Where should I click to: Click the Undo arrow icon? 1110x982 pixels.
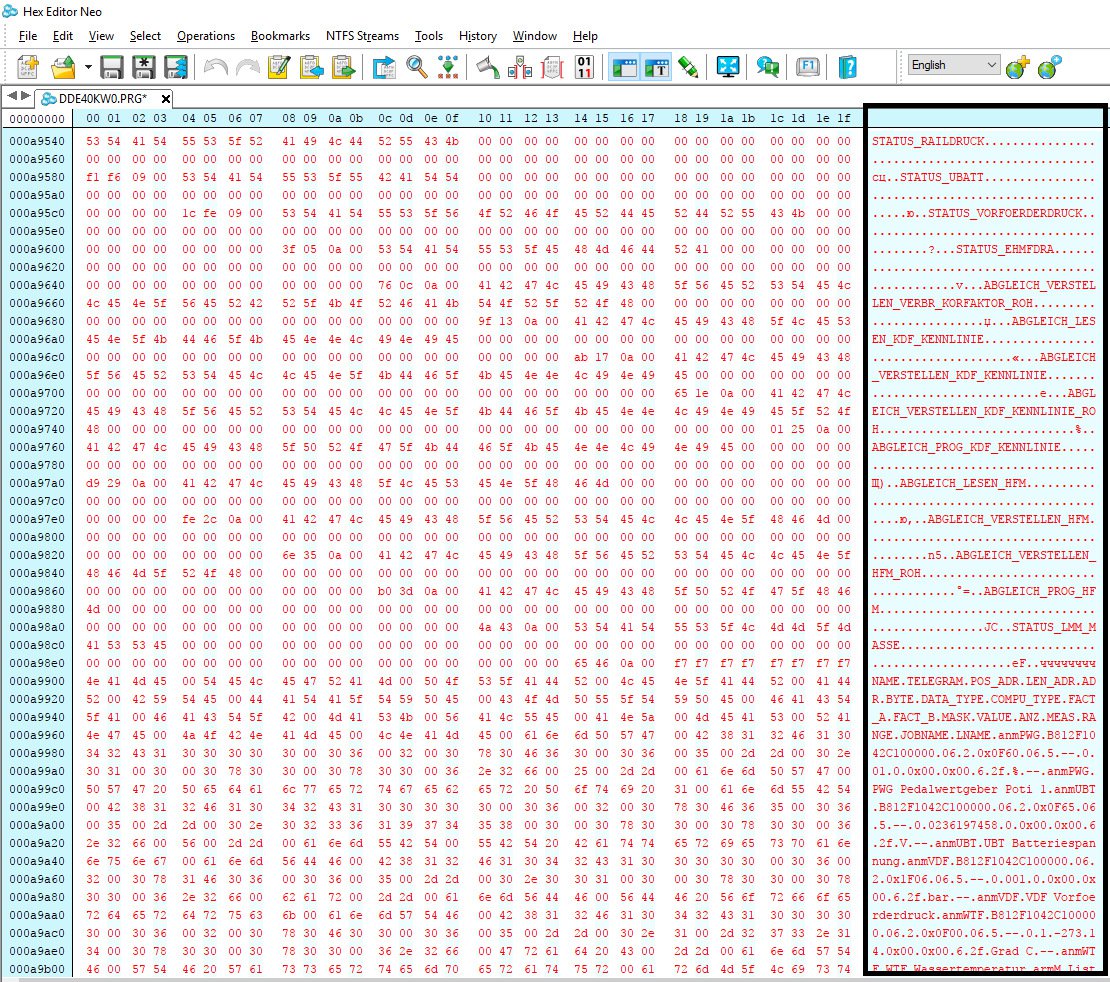click(x=215, y=67)
